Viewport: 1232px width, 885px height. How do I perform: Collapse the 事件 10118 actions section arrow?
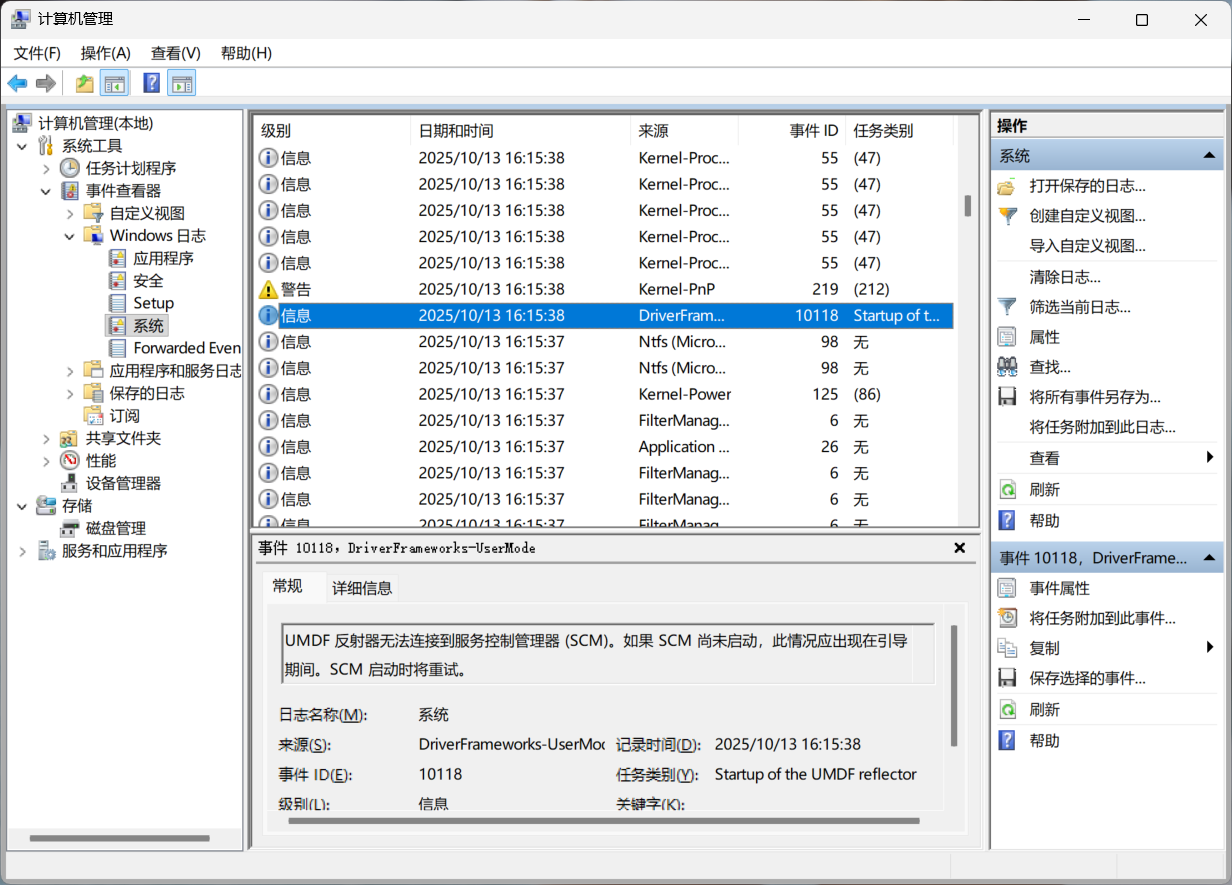tap(1209, 558)
